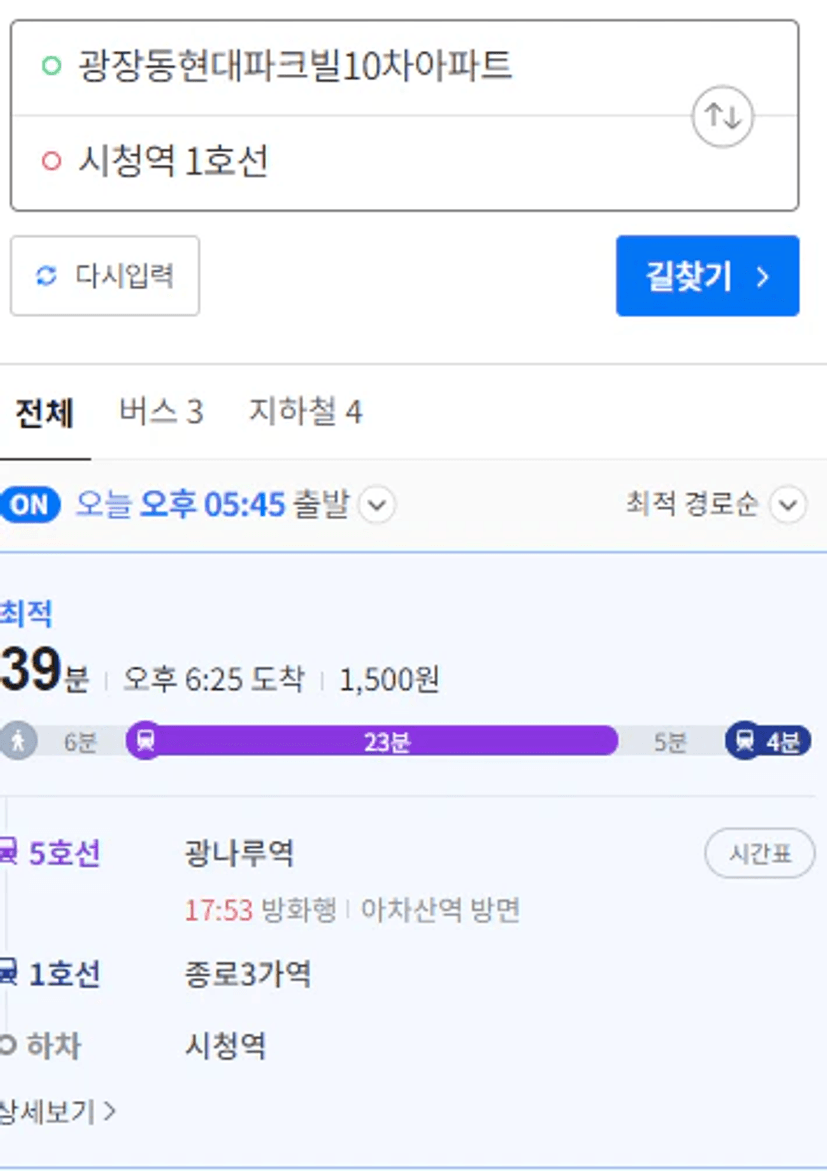Swap origin and destination with arrows icon
The height and width of the screenshot is (1171, 827).
click(722, 117)
